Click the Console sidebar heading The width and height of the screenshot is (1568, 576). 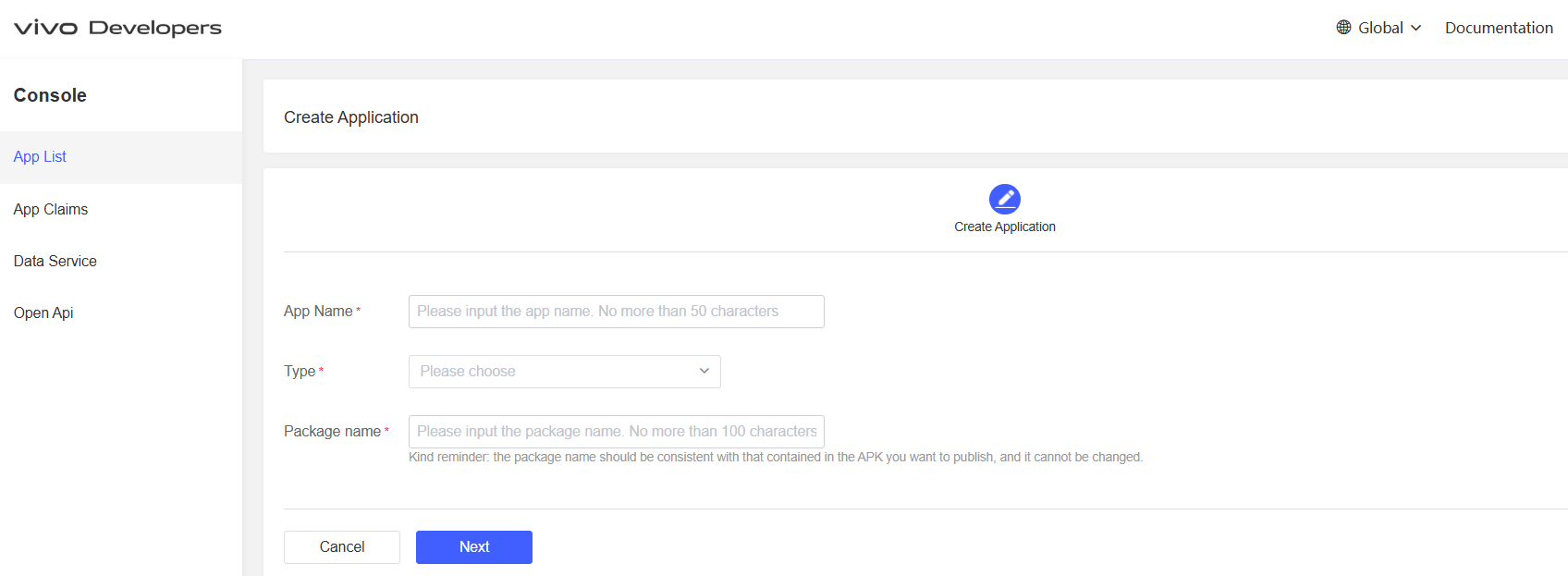tap(50, 95)
